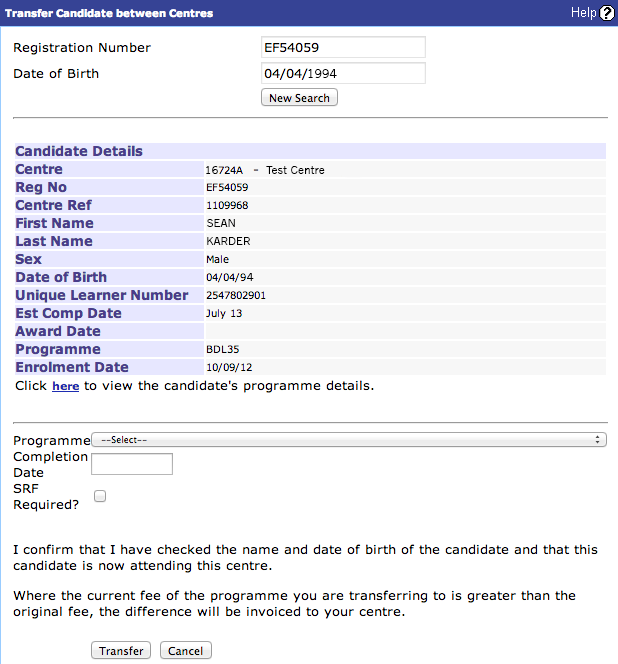Click the Candidate Details header

79,152
